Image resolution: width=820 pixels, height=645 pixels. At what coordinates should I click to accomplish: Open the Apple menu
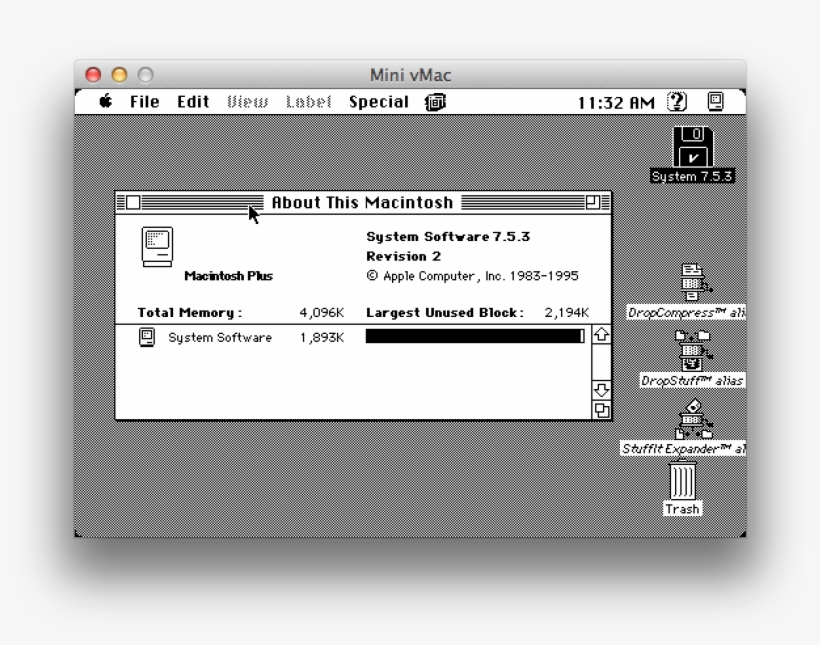coord(105,100)
